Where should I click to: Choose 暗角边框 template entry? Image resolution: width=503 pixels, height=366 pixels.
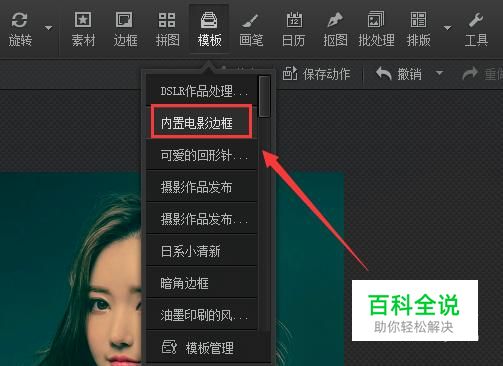pos(201,283)
